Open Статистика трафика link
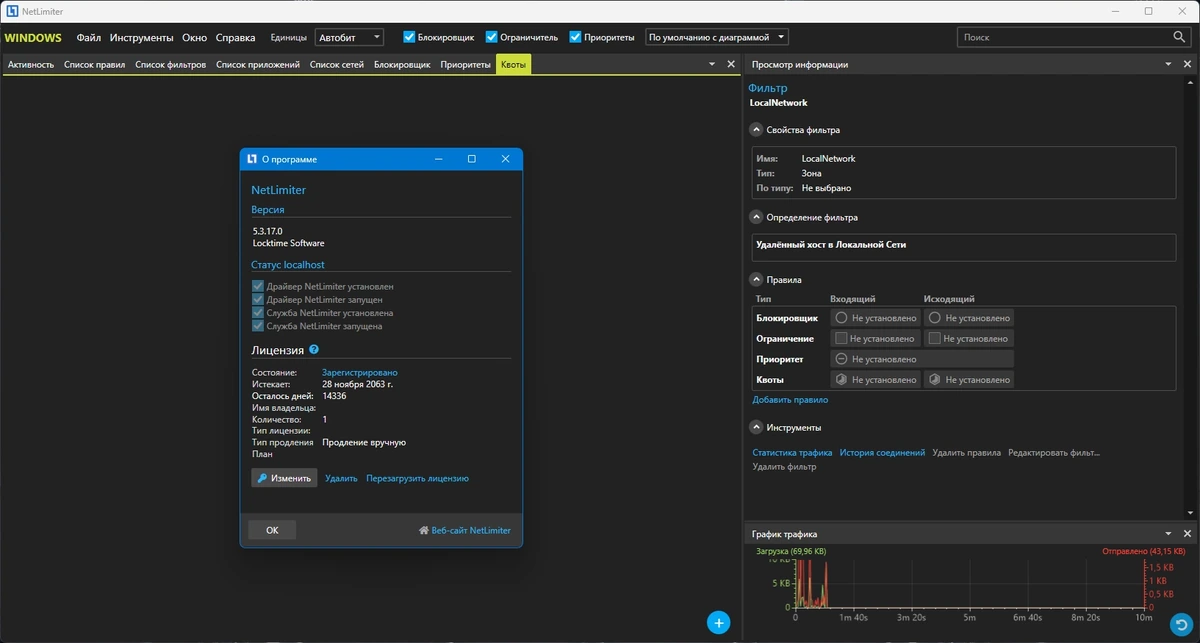 pyautogui.click(x=792, y=453)
